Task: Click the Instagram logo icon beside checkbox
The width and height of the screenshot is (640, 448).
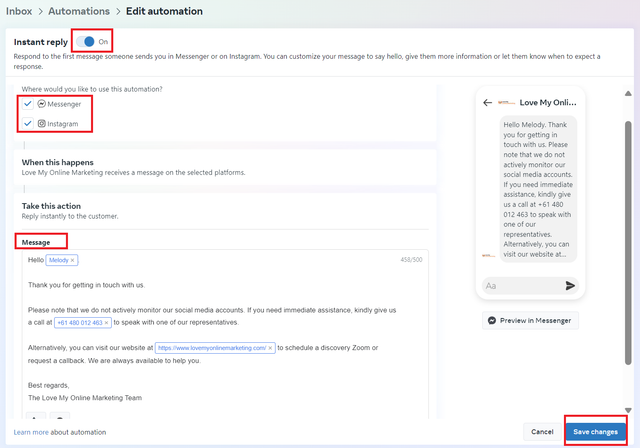Action: pyautogui.click(x=42, y=123)
